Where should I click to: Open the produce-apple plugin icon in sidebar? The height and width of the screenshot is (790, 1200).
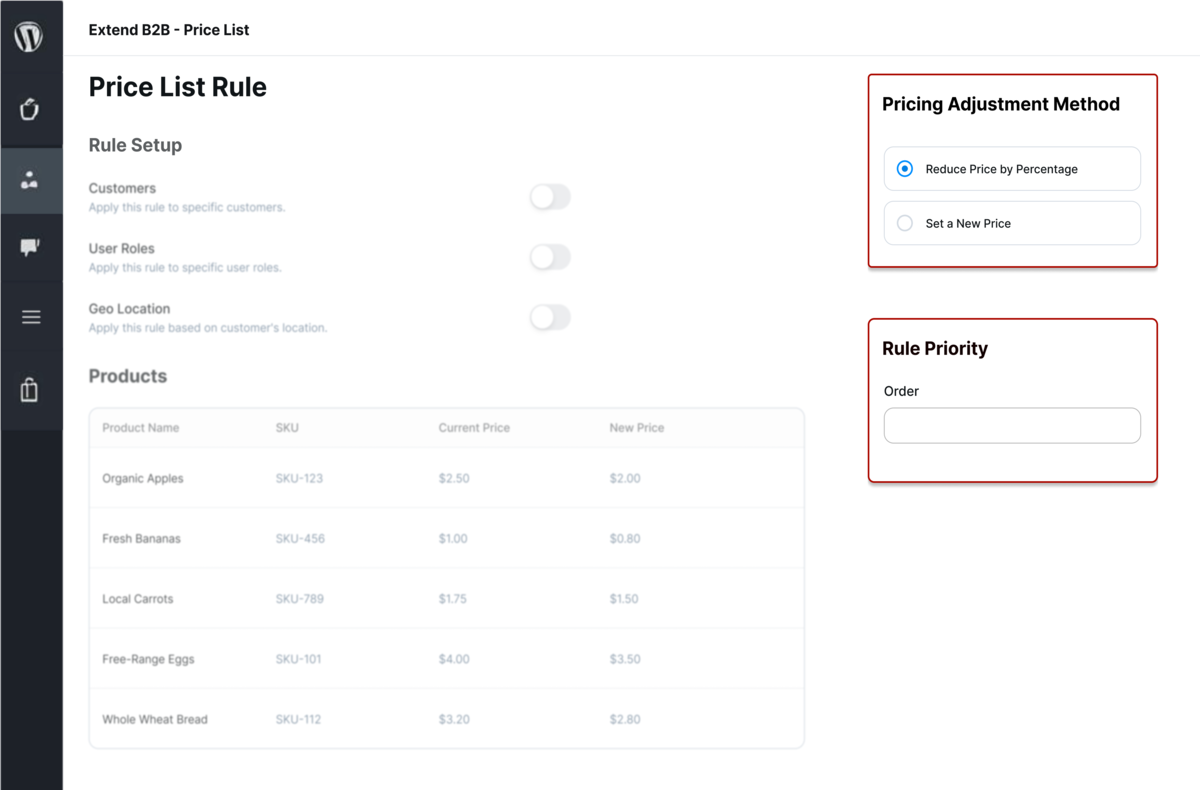click(x=31, y=110)
